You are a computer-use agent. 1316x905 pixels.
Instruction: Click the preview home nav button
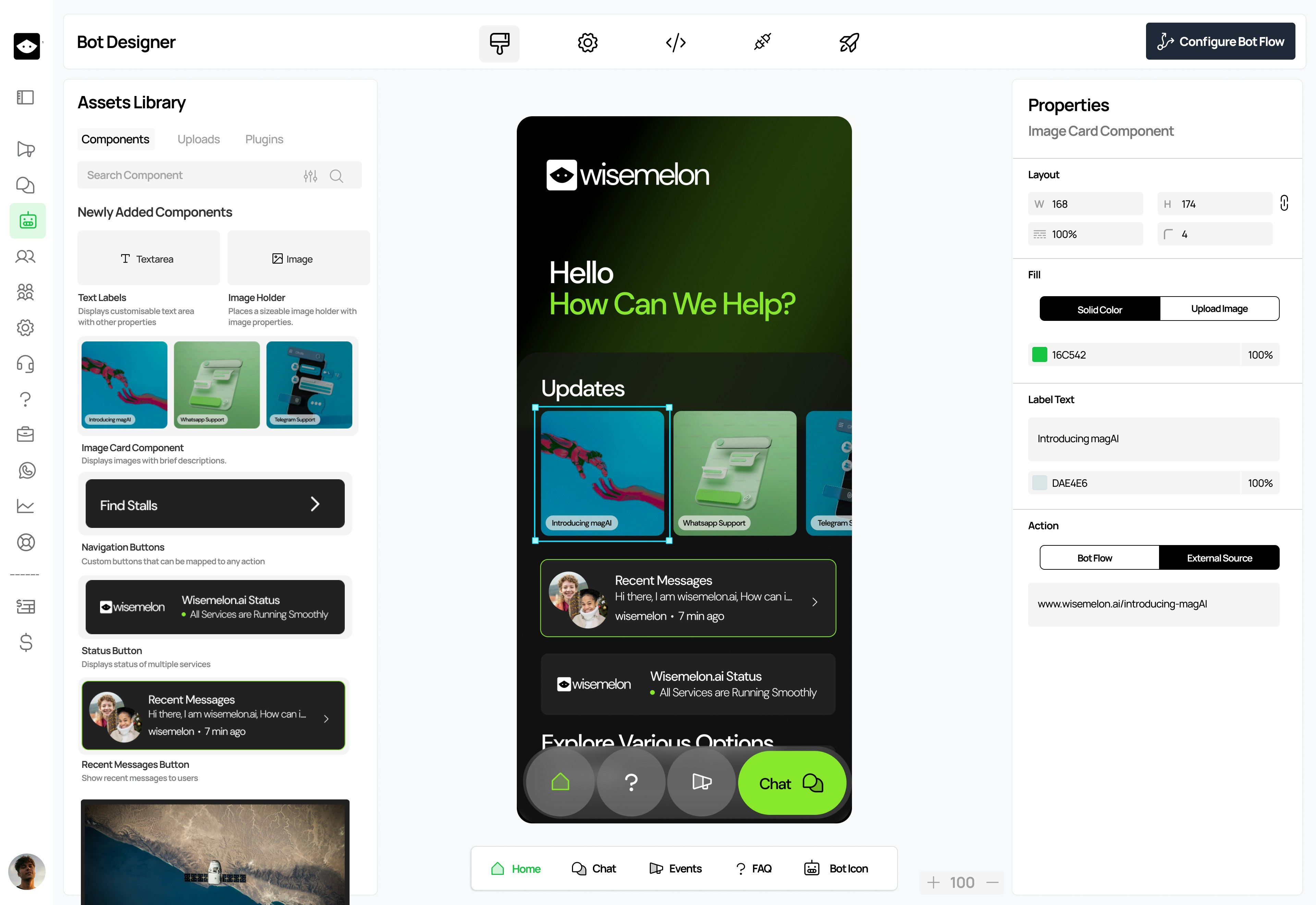[560, 782]
